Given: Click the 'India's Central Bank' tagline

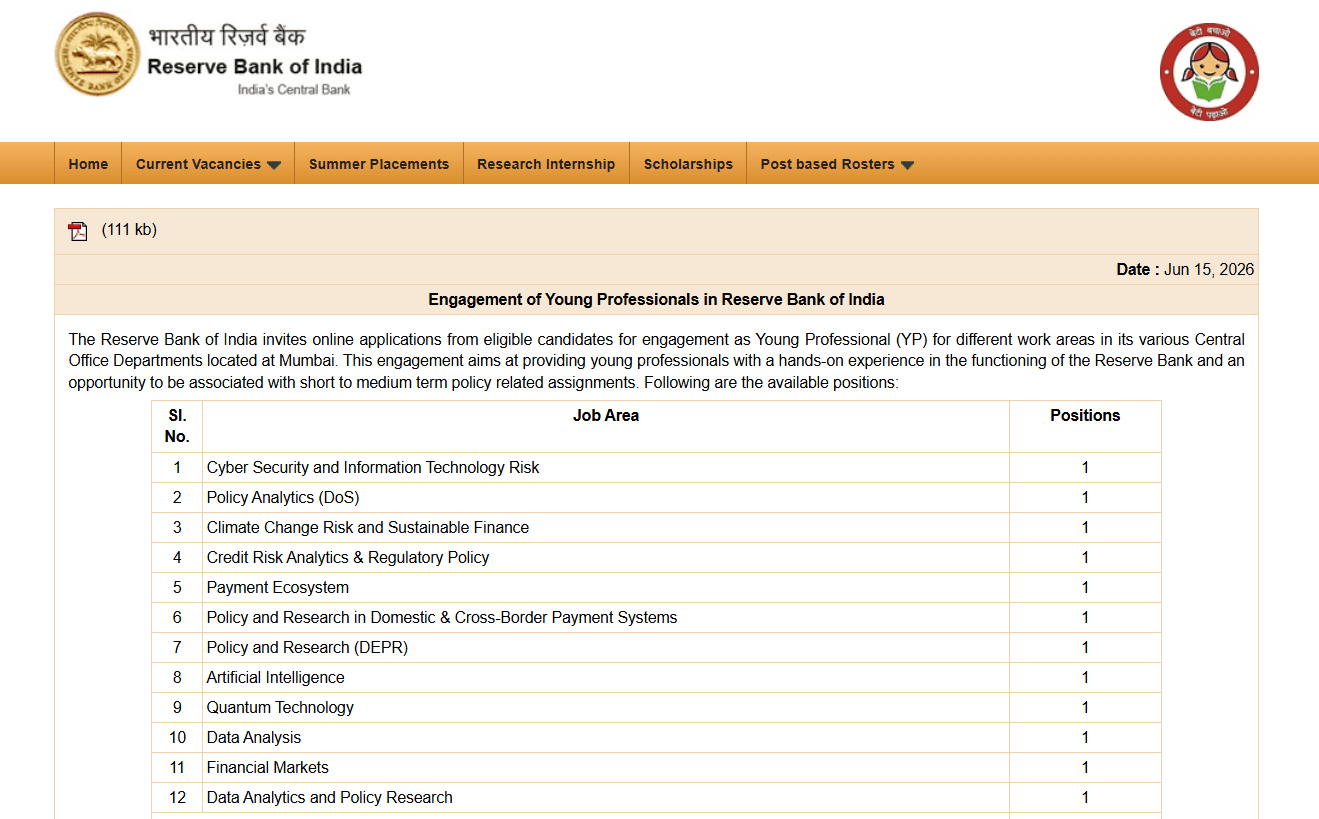Looking at the screenshot, I should tap(294, 90).
